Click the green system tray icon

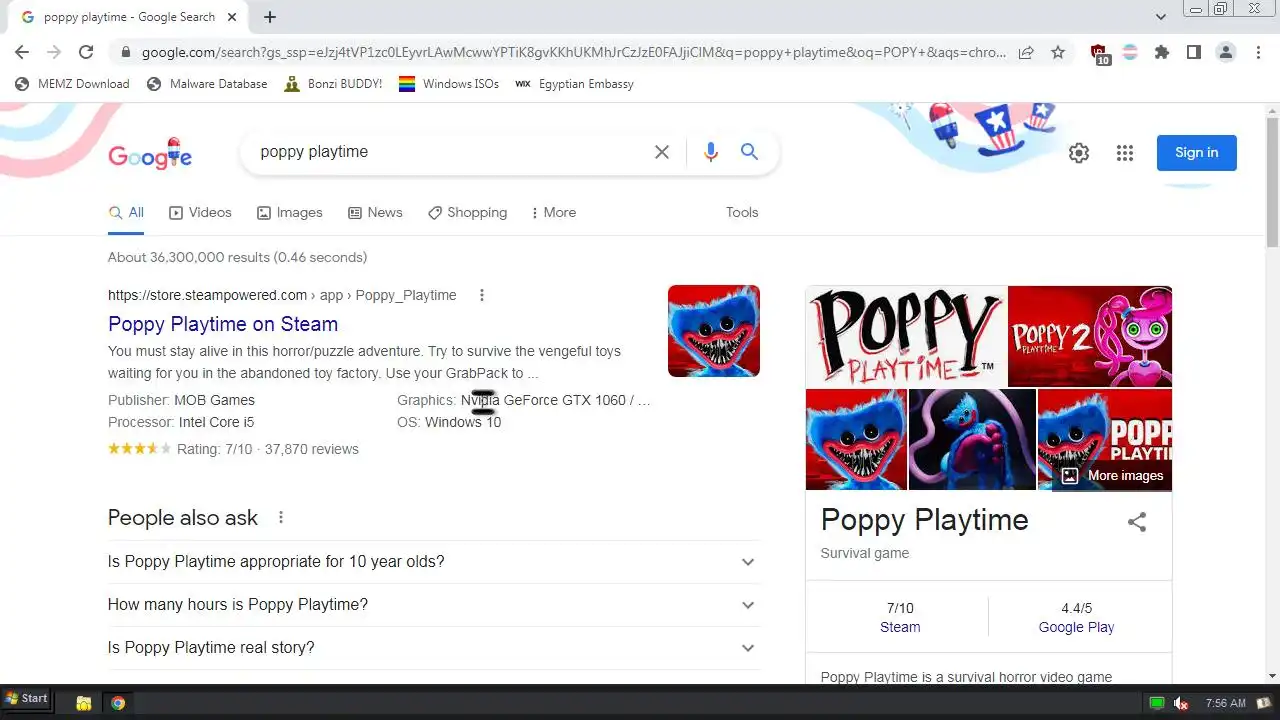(x=1157, y=703)
